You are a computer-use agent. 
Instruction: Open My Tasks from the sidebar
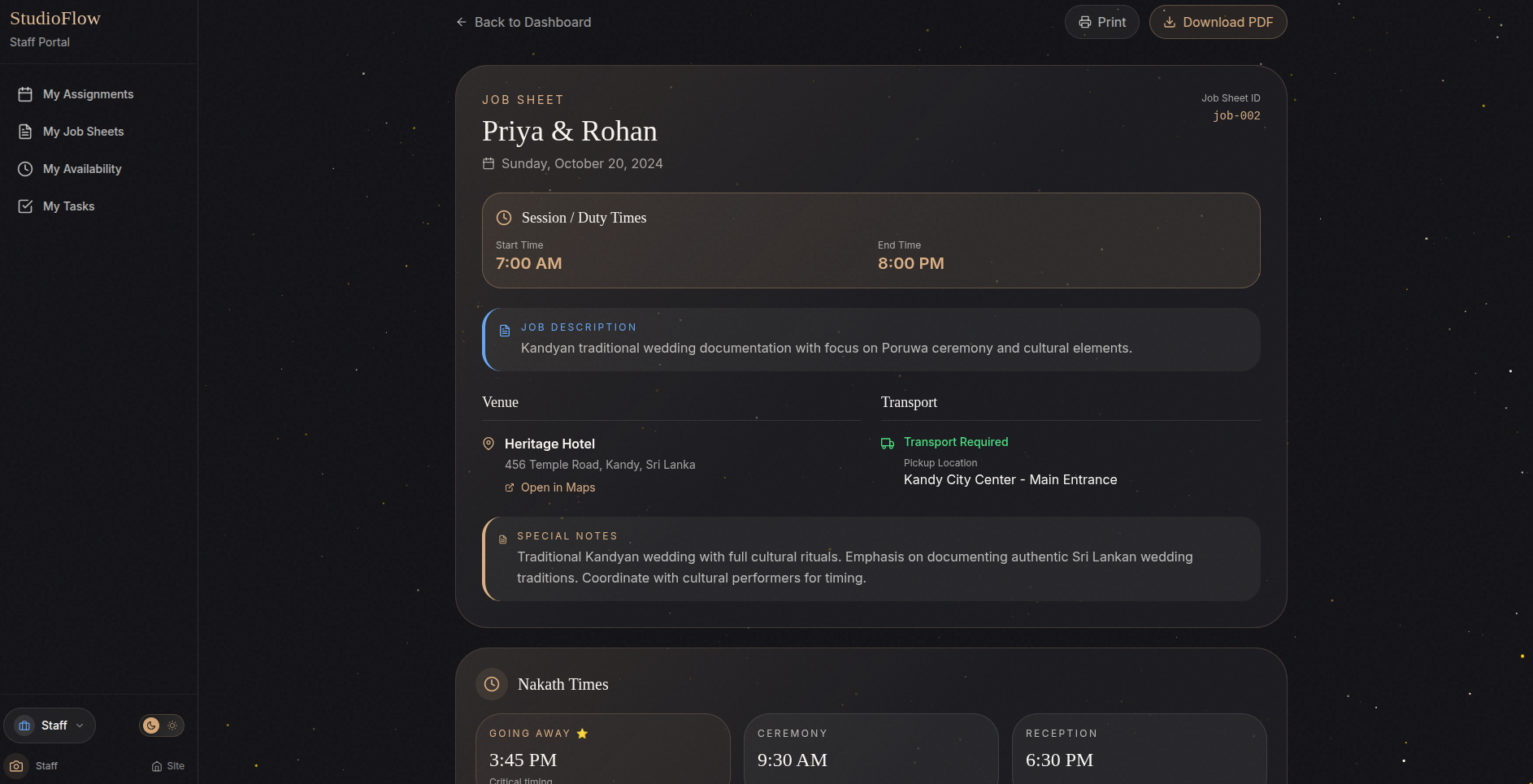pos(68,206)
